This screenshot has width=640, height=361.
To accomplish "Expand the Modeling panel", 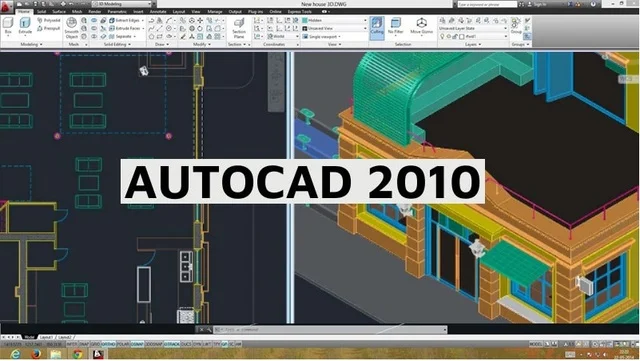I will [x=31, y=44].
